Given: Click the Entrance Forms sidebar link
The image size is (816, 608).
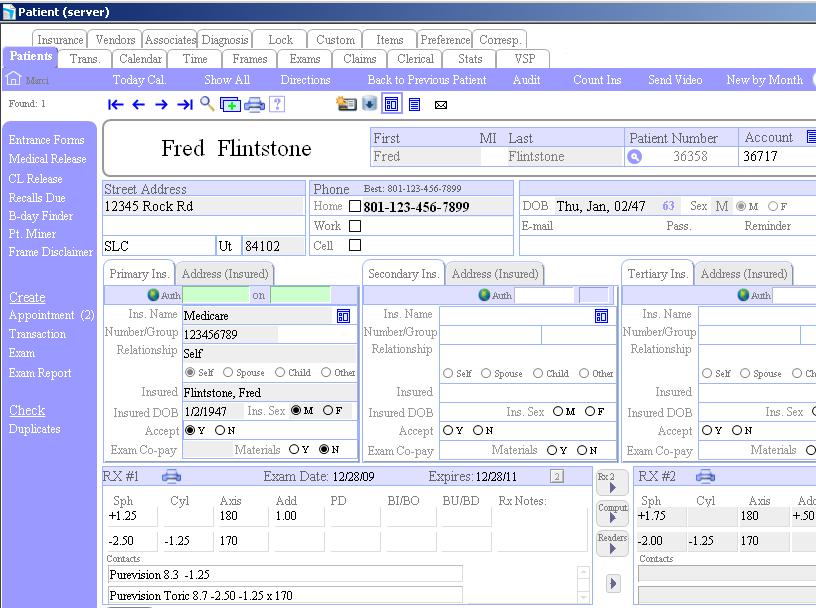Looking at the screenshot, I should (46, 140).
